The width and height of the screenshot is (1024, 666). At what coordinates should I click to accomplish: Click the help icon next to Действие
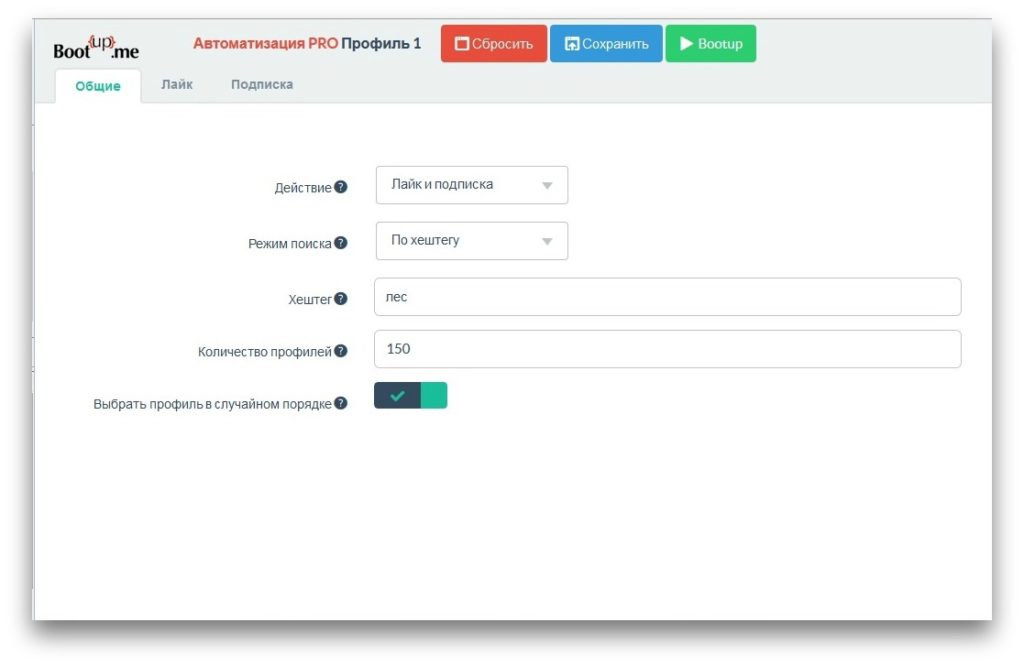tap(341, 187)
